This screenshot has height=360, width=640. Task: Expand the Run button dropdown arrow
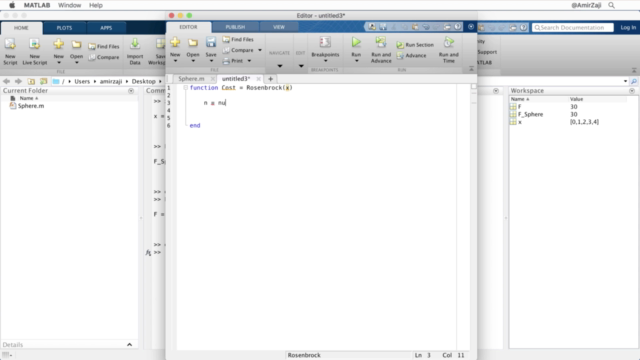356,61
